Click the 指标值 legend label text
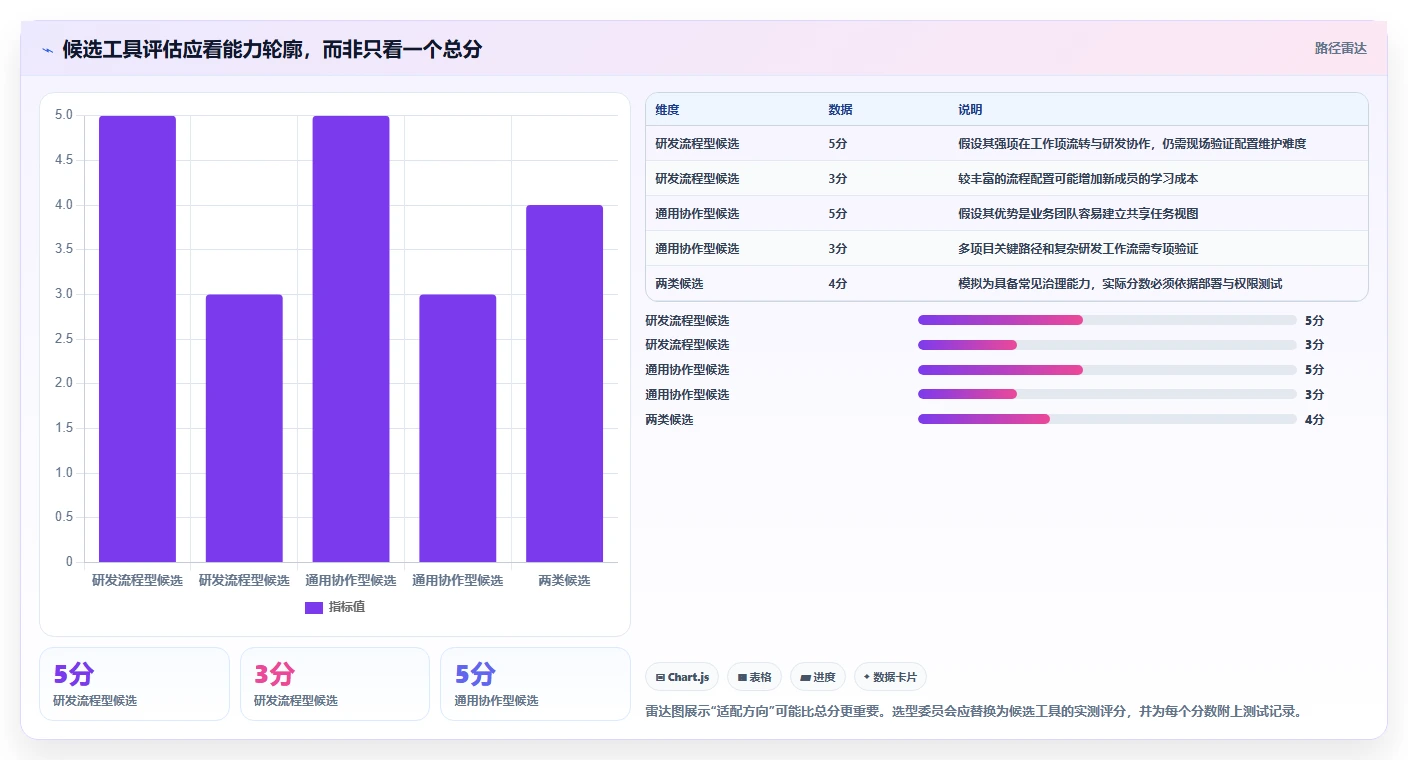Viewport: 1408px width, 760px height. tap(347, 607)
